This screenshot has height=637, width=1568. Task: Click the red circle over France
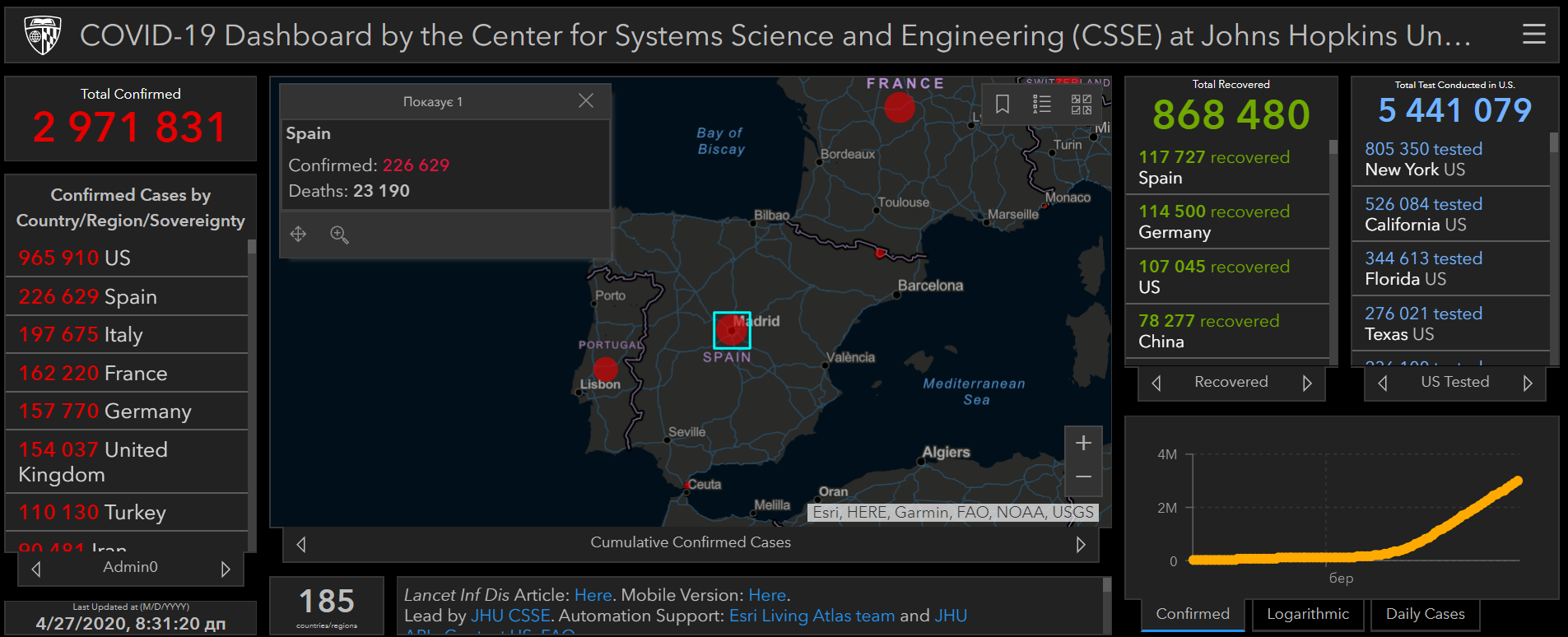pyautogui.click(x=900, y=107)
